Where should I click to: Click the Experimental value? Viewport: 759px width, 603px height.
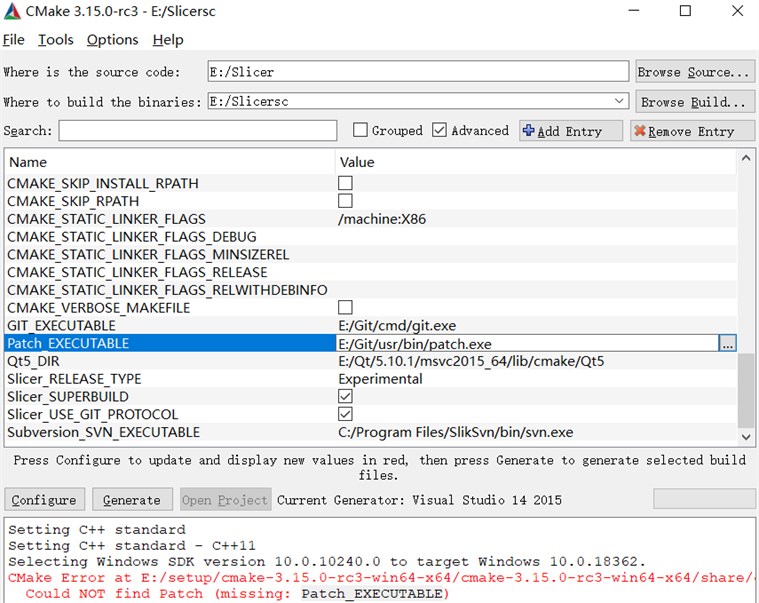click(x=380, y=379)
